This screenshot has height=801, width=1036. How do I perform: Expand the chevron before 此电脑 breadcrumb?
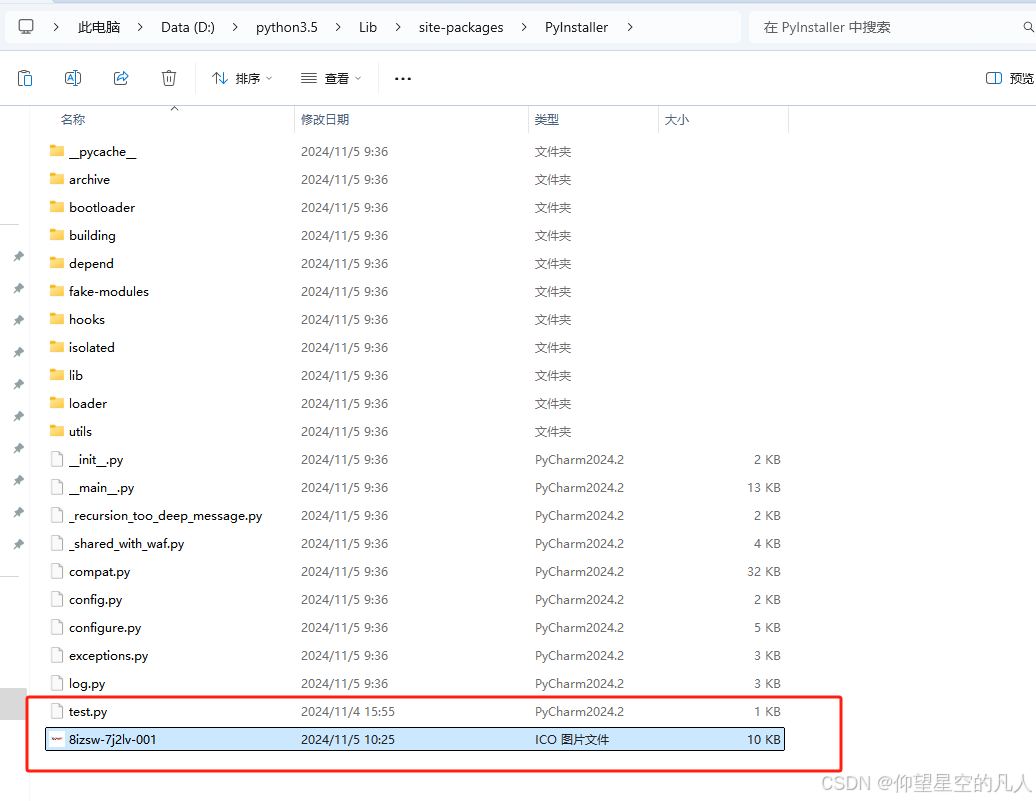(56, 27)
